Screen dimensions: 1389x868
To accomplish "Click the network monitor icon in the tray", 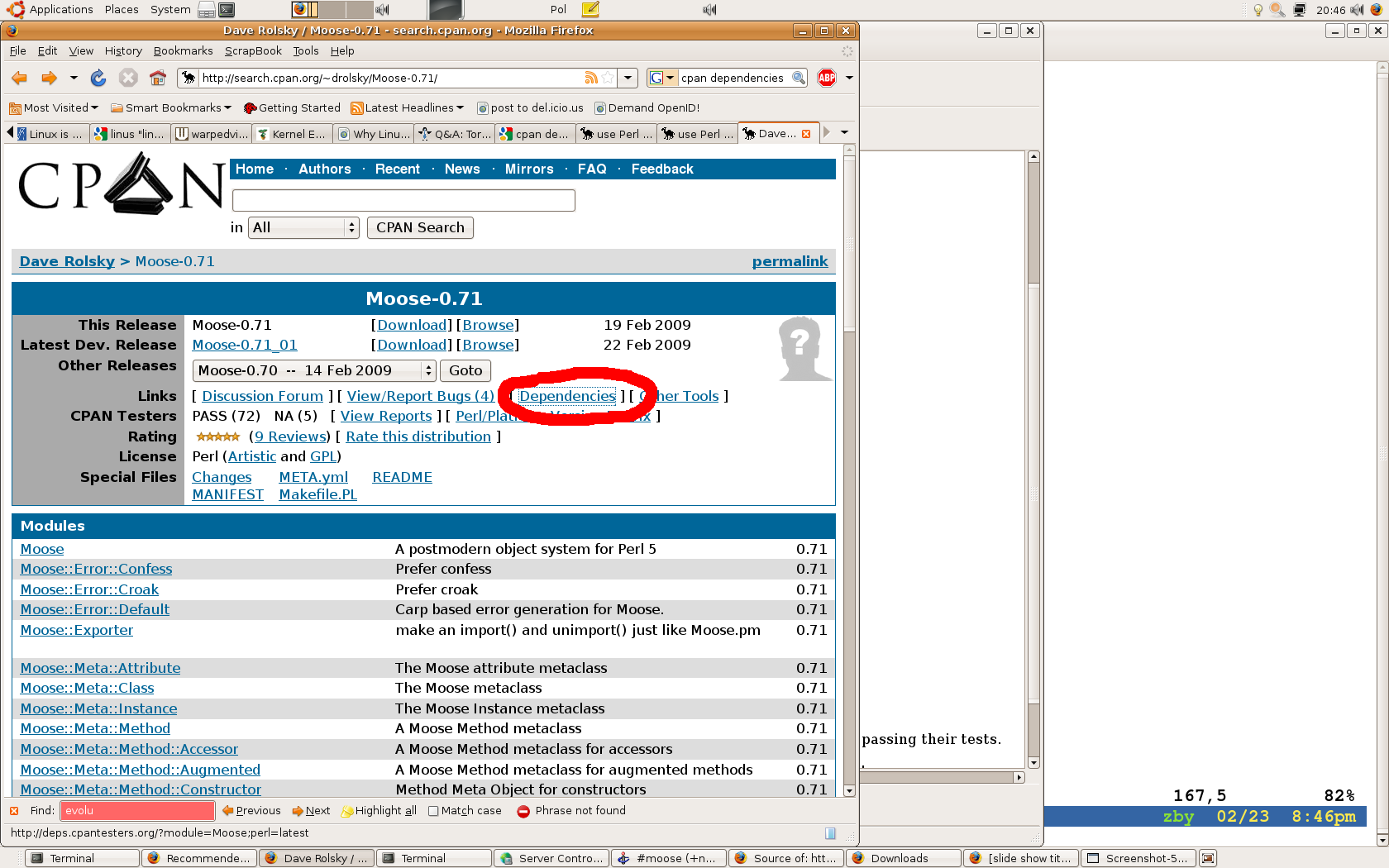I will [1300, 10].
